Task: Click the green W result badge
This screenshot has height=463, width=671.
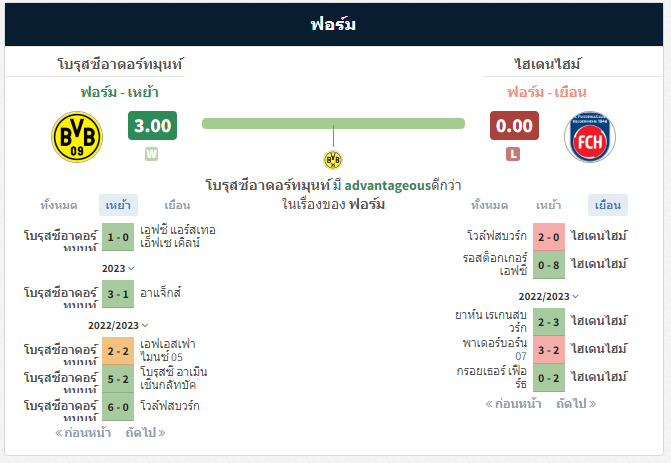Action: (151, 154)
